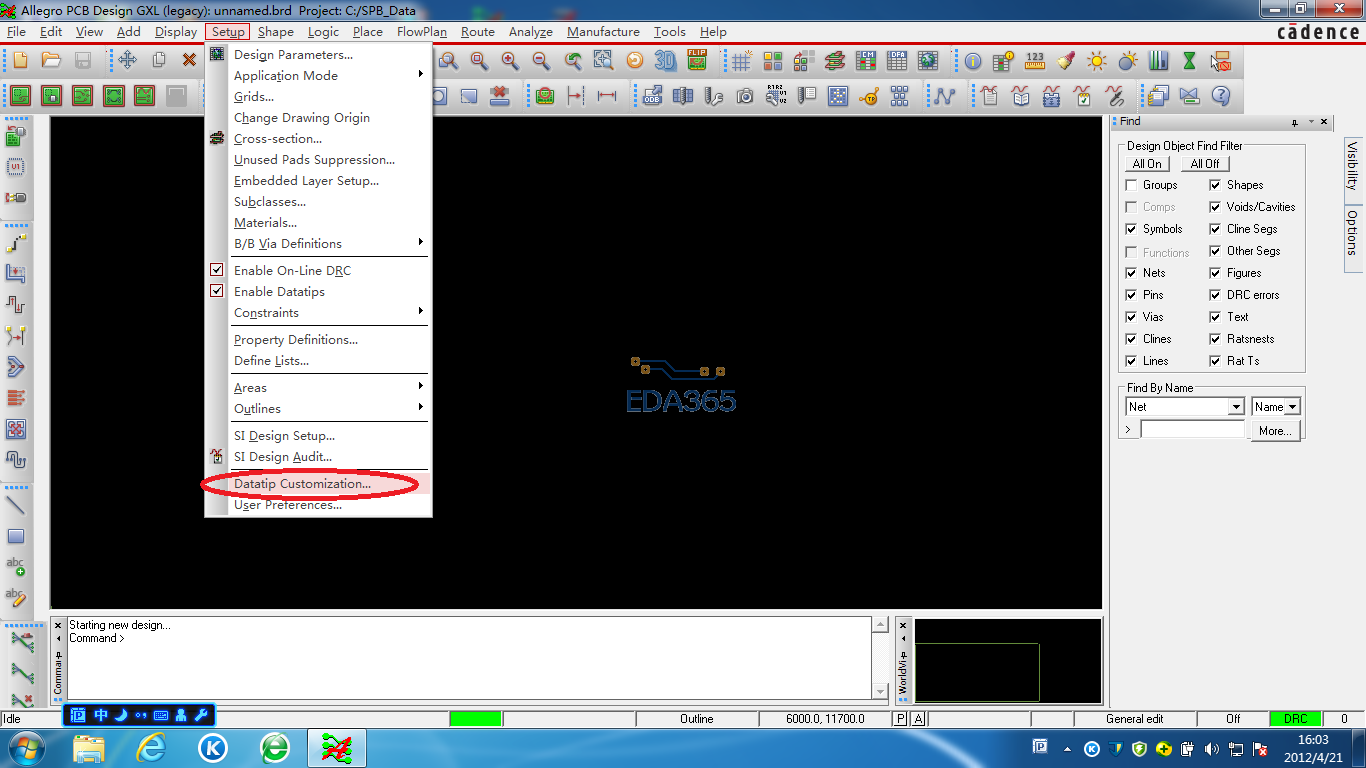Open the Reports clipboard icon
Image resolution: width=1366 pixels, height=768 pixels.
990,96
